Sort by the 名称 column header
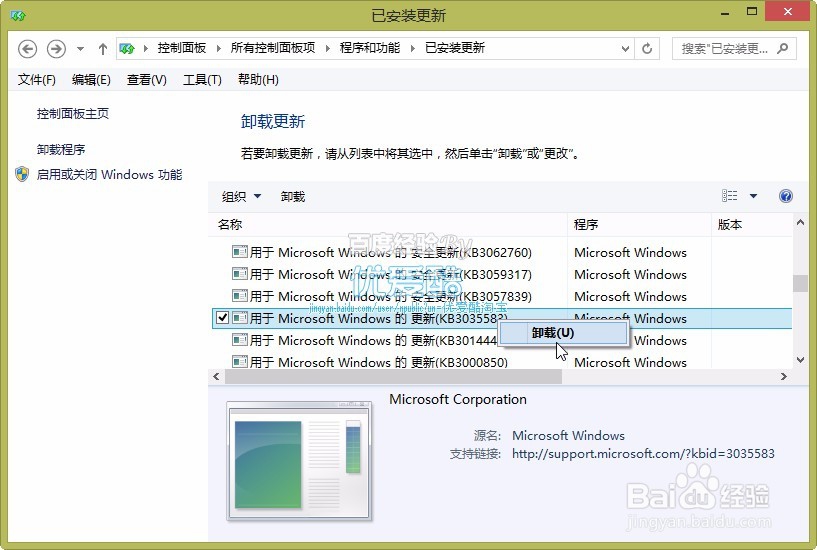The image size is (817, 550). pos(388,224)
